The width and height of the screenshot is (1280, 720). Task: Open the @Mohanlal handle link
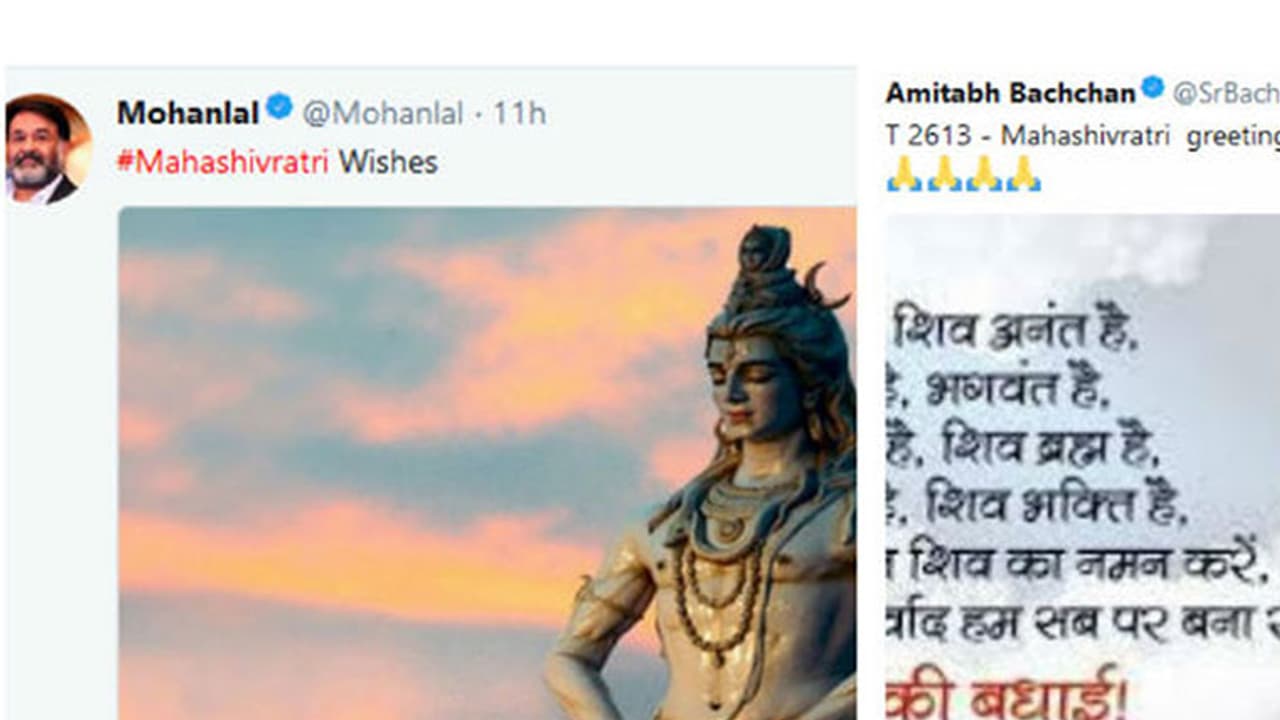(x=383, y=113)
